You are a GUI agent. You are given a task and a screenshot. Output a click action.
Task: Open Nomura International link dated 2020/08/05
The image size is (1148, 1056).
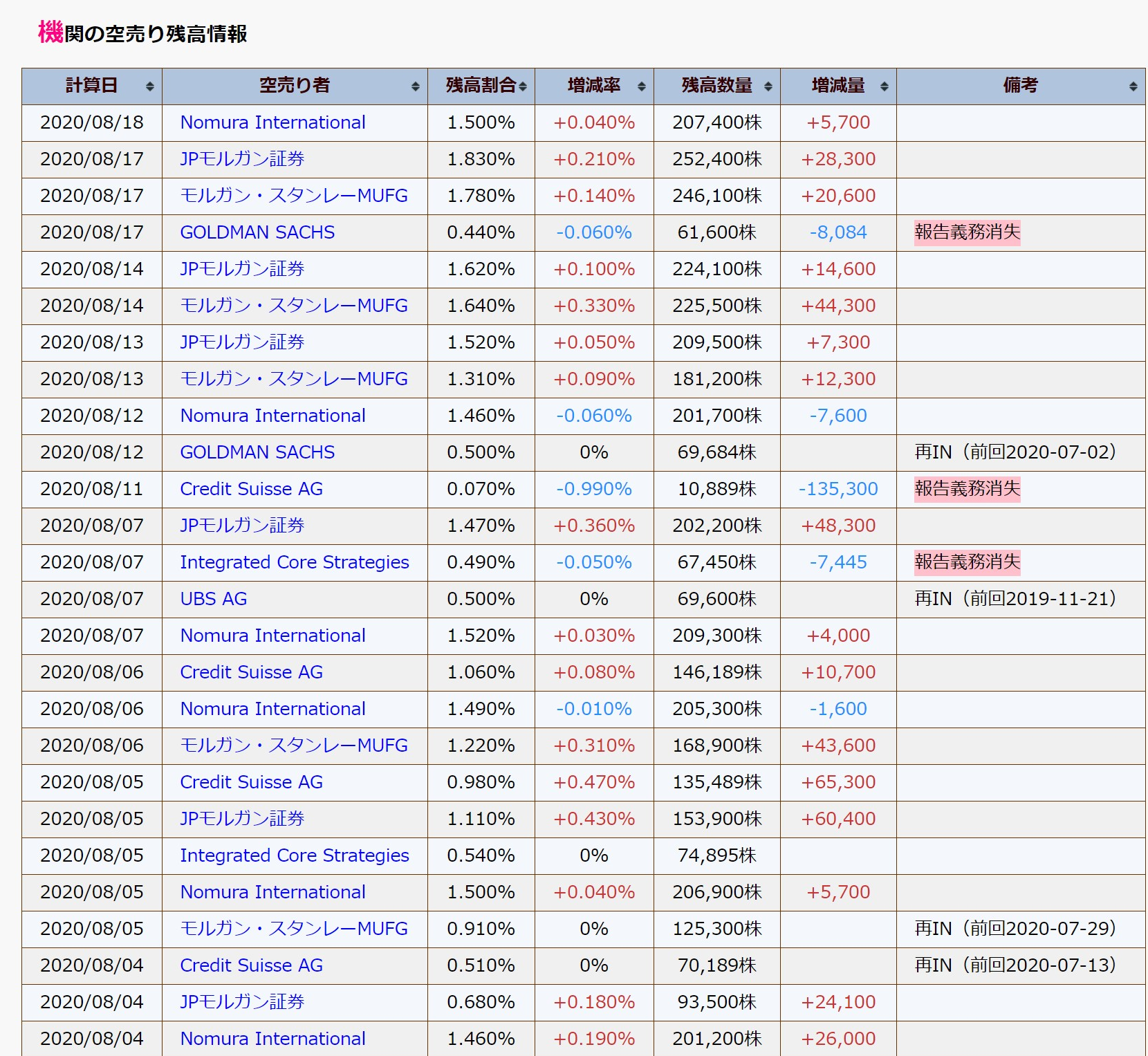pyautogui.click(x=272, y=892)
